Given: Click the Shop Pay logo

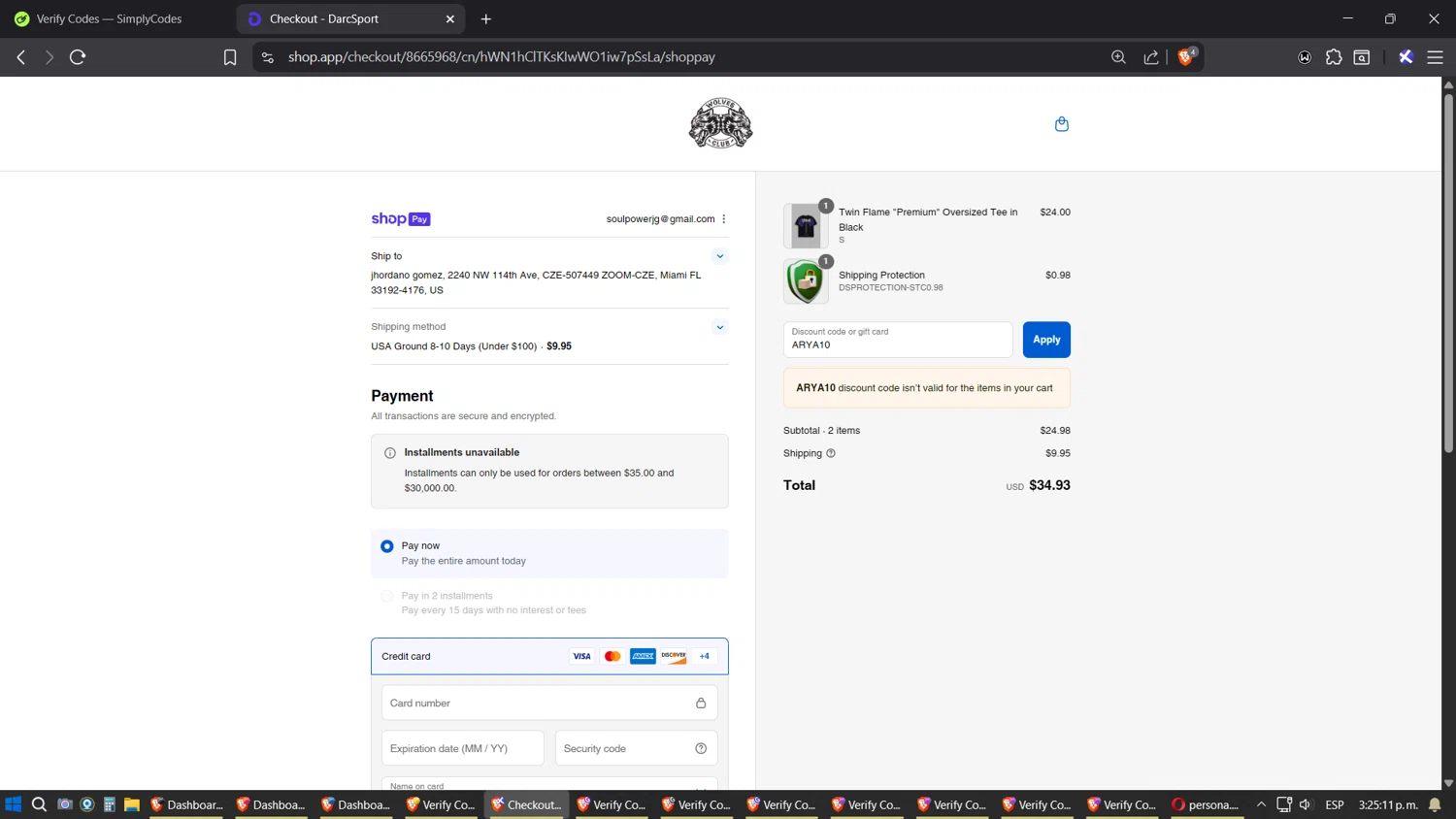Looking at the screenshot, I should 401,219.
